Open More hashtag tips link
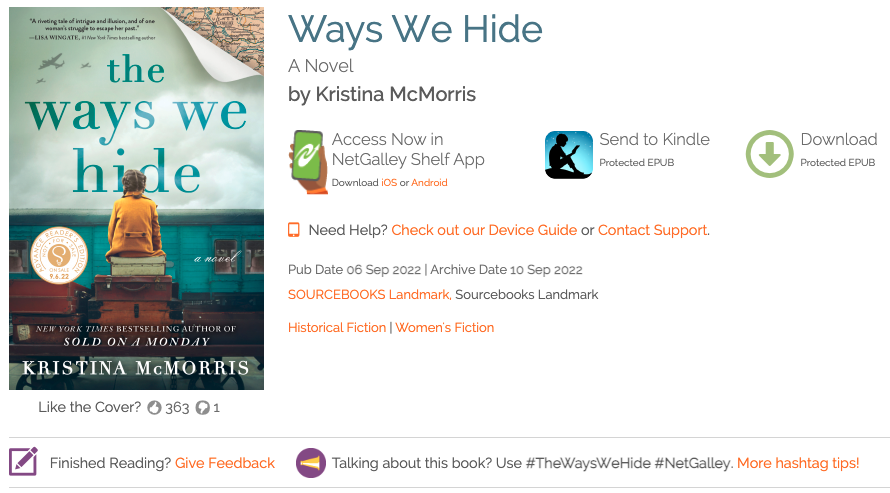The width and height of the screenshot is (890, 493). [x=798, y=463]
